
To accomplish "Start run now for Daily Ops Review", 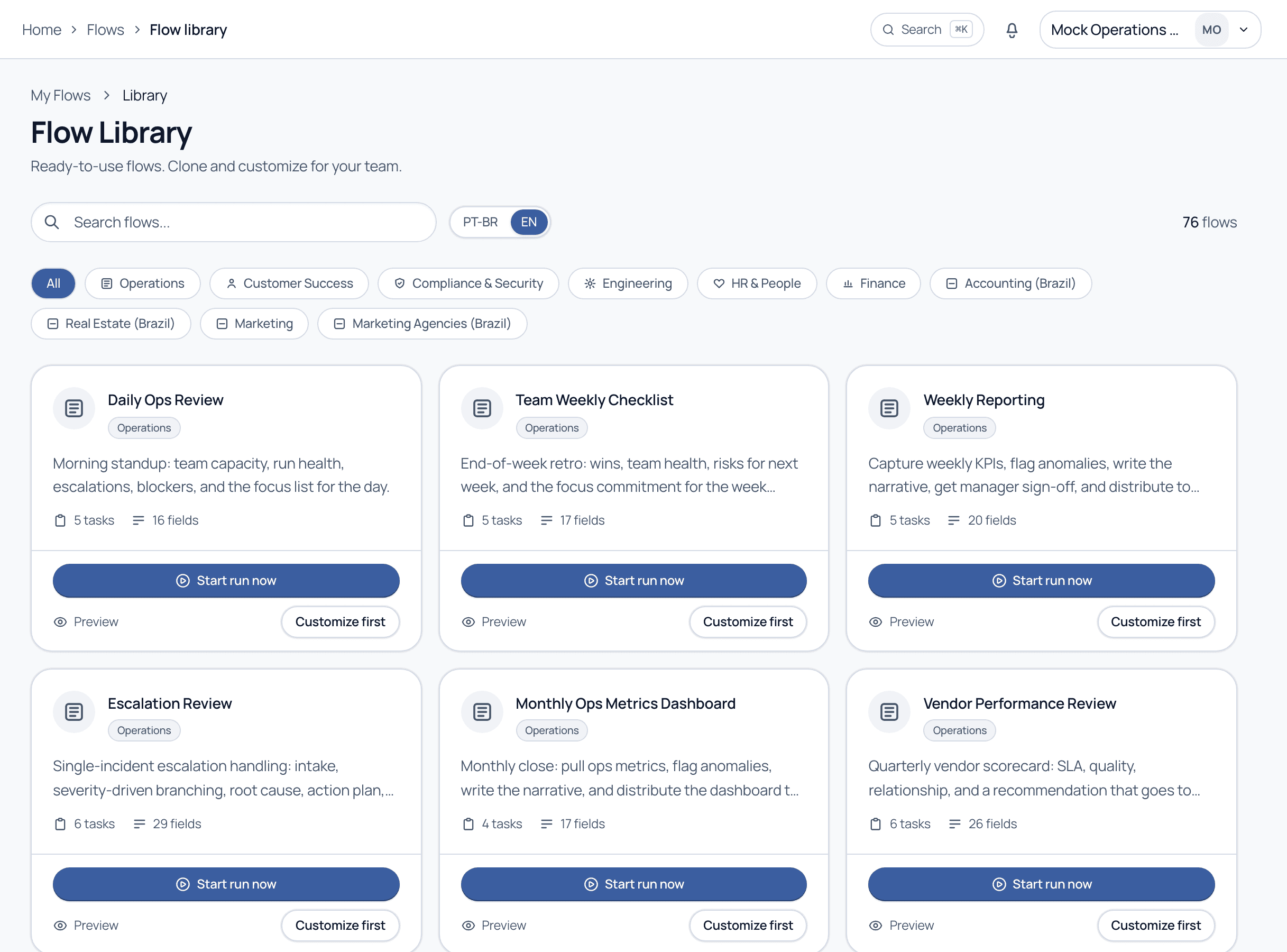I will pyautogui.click(x=226, y=580).
